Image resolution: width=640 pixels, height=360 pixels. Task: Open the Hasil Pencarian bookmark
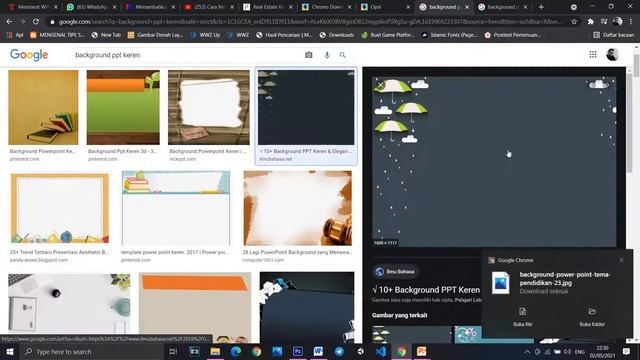click(284, 35)
